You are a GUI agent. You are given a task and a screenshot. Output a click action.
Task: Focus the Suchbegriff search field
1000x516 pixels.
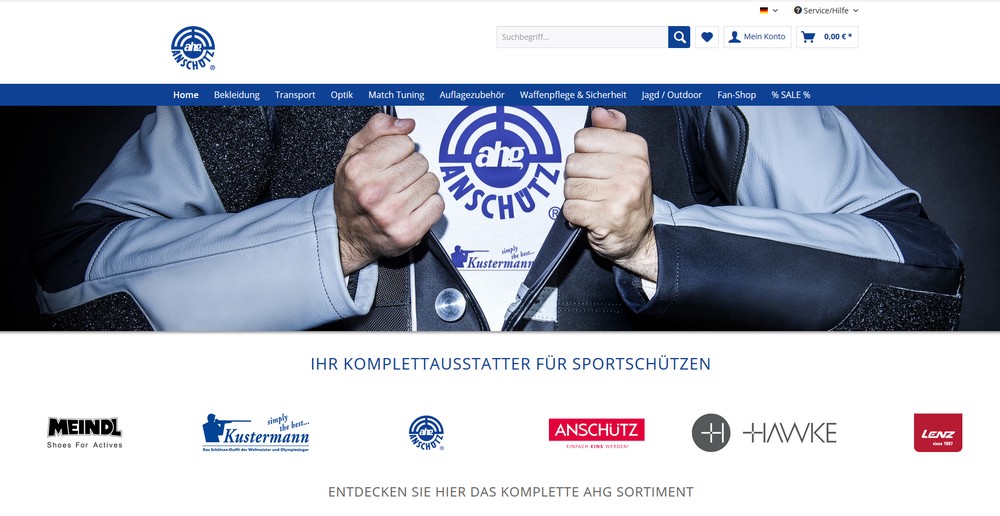pos(582,37)
